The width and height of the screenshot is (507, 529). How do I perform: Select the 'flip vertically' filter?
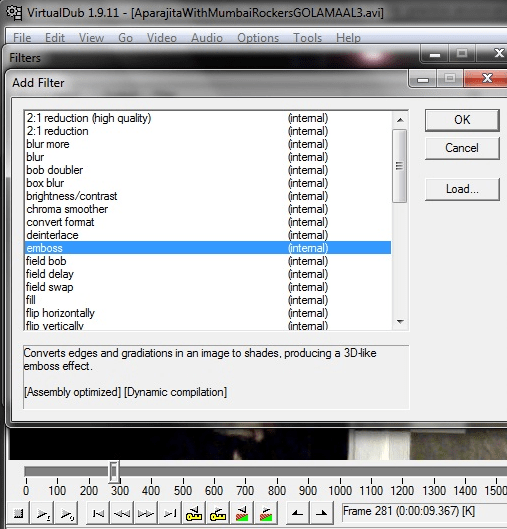pos(208,325)
